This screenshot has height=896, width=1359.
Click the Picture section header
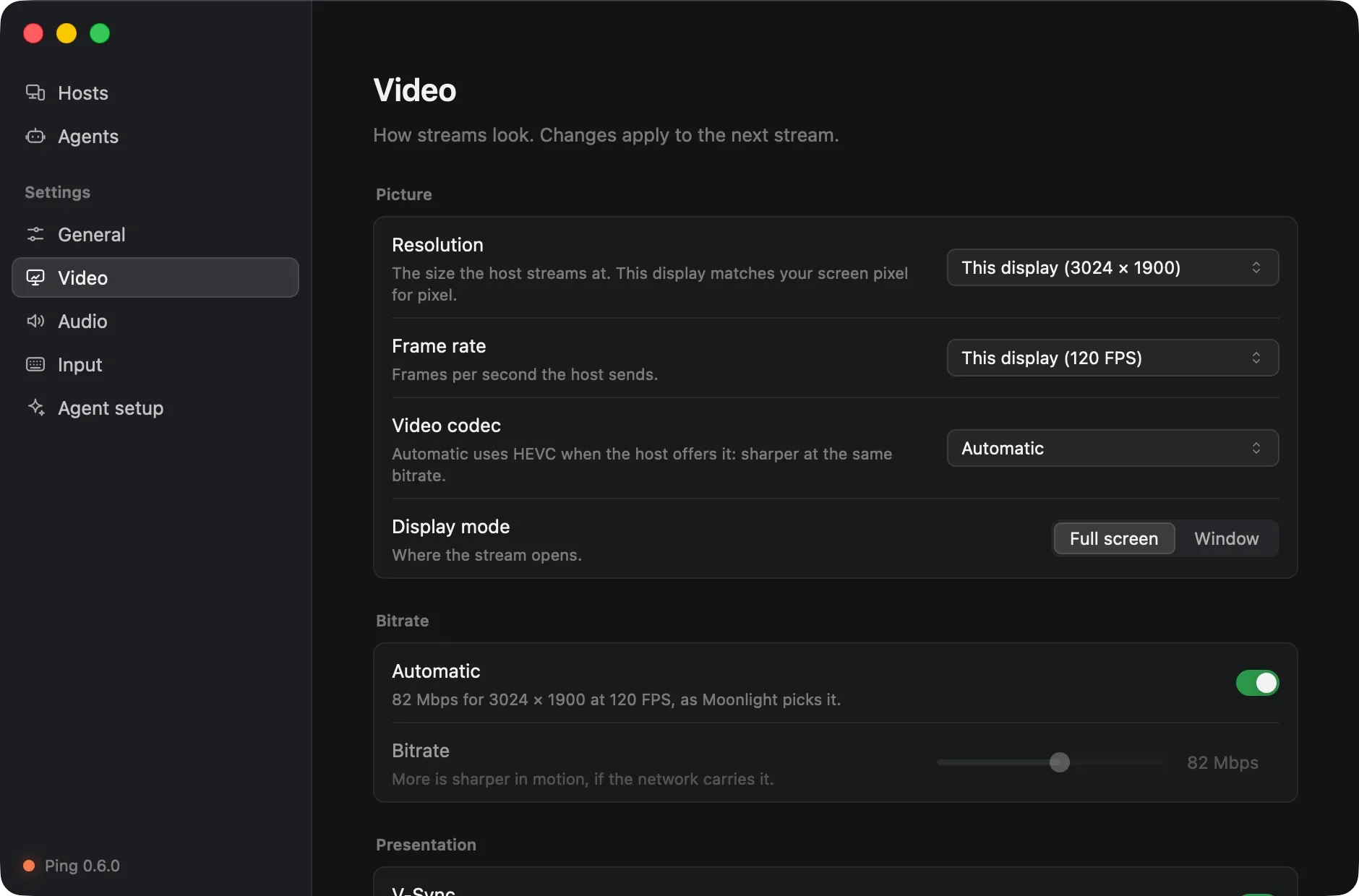pos(404,194)
